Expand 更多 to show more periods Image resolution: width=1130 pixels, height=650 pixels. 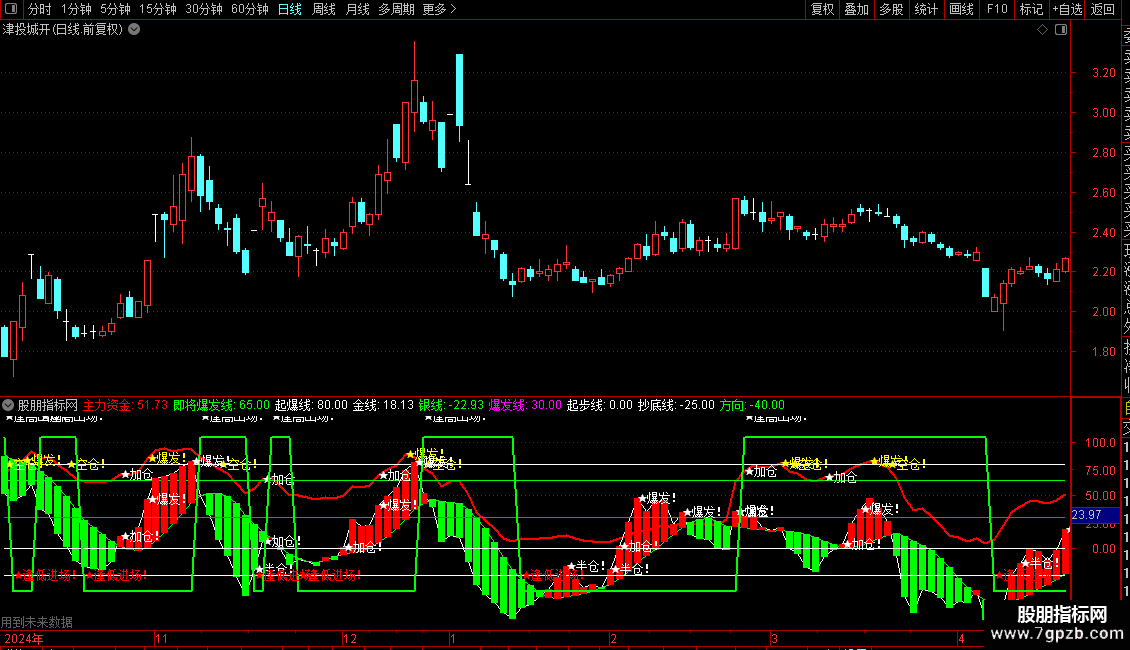point(439,9)
